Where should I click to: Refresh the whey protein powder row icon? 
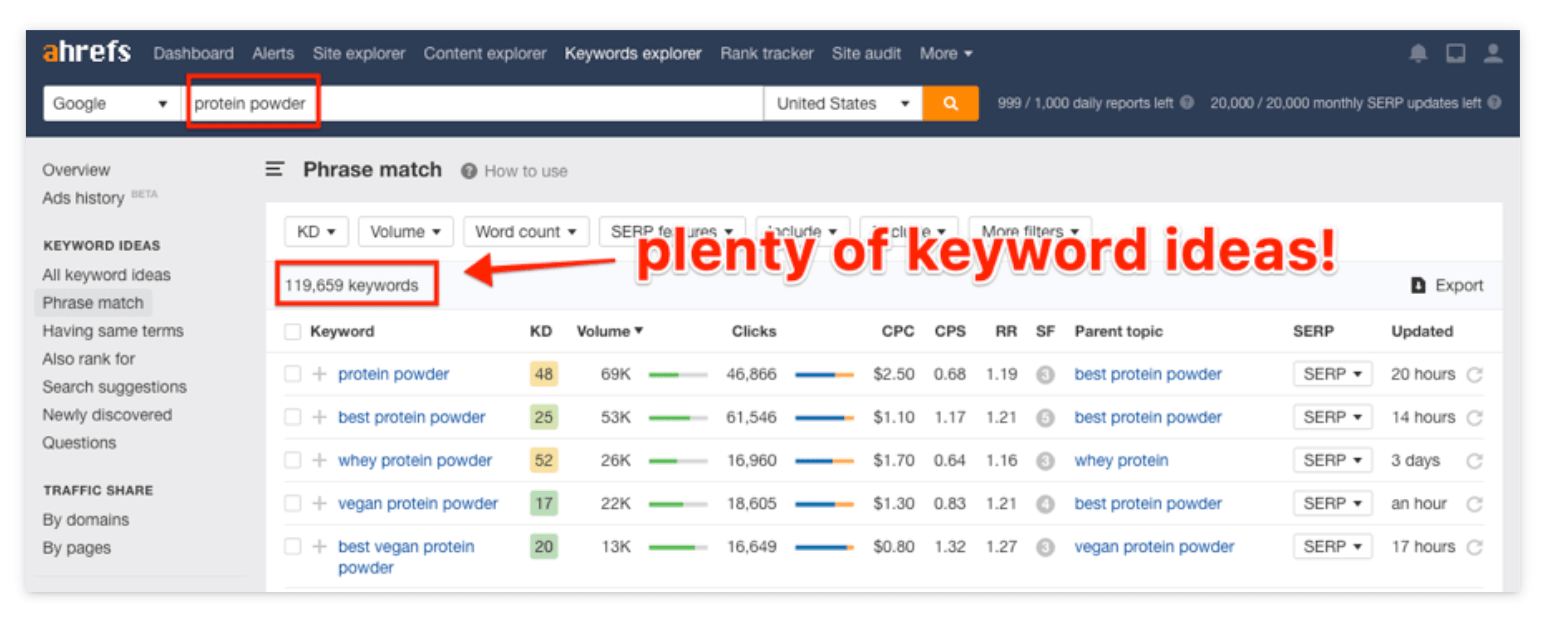pos(1474,461)
